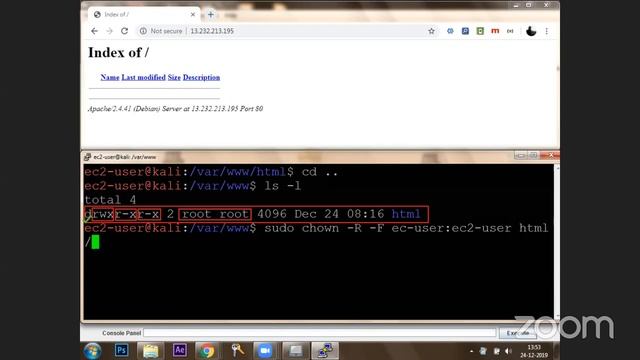Bookmark this page with the star
The width and height of the screenshot is (640, 360).
click(x=431, y=31)
